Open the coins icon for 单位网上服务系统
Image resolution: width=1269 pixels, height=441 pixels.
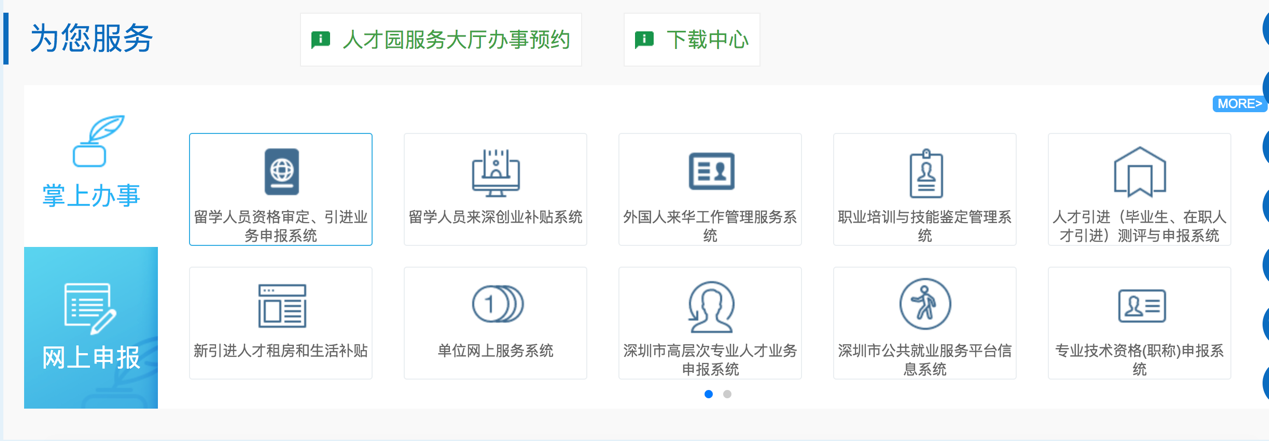(x=496, y=305)
